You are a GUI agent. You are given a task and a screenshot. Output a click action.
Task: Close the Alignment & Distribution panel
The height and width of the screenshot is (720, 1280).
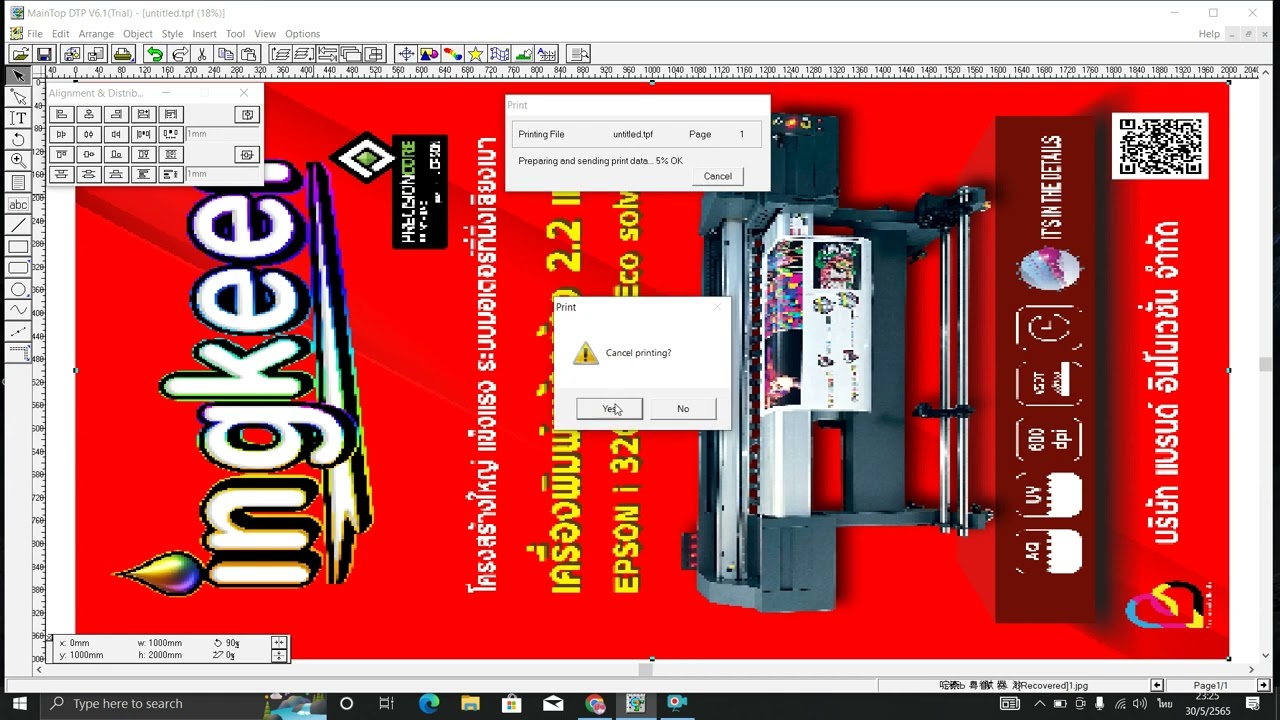(x=244, y=93)
